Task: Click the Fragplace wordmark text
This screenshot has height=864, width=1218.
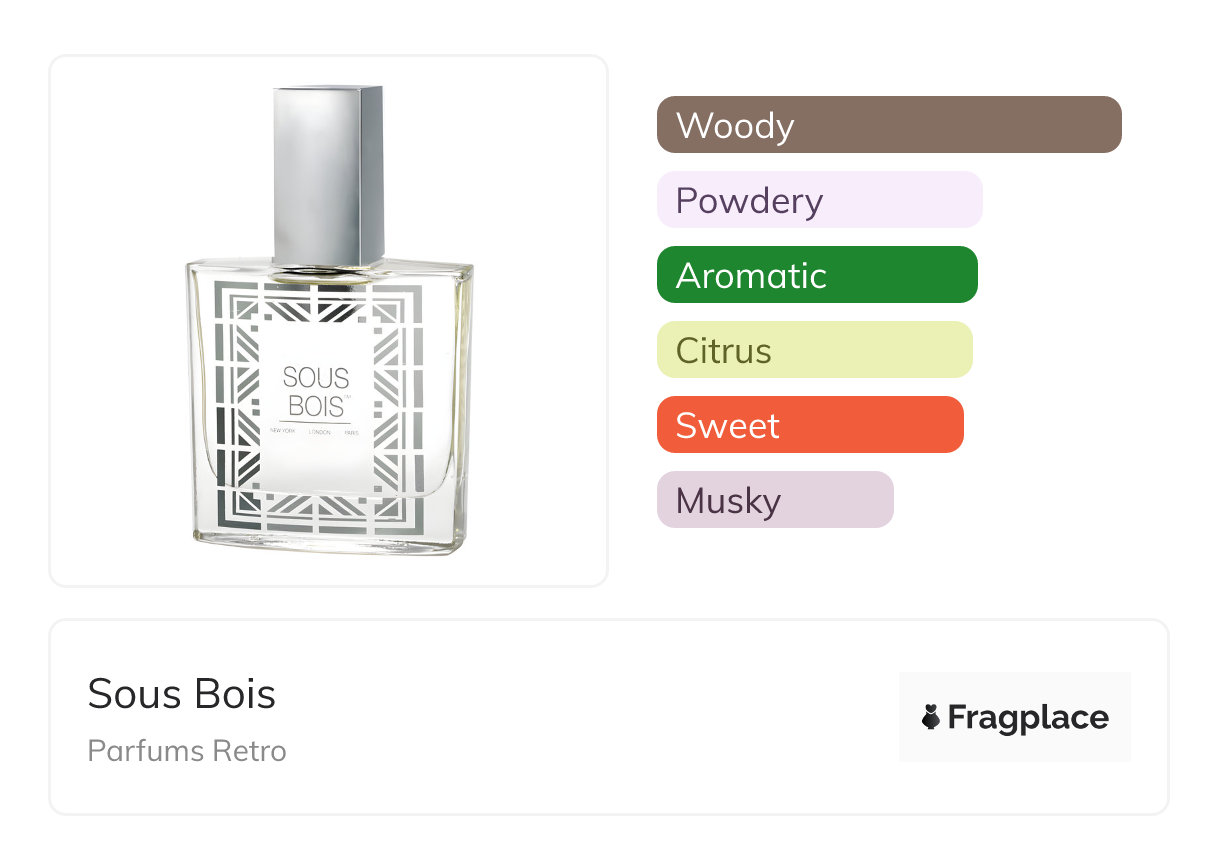Action: [1028, 717]
